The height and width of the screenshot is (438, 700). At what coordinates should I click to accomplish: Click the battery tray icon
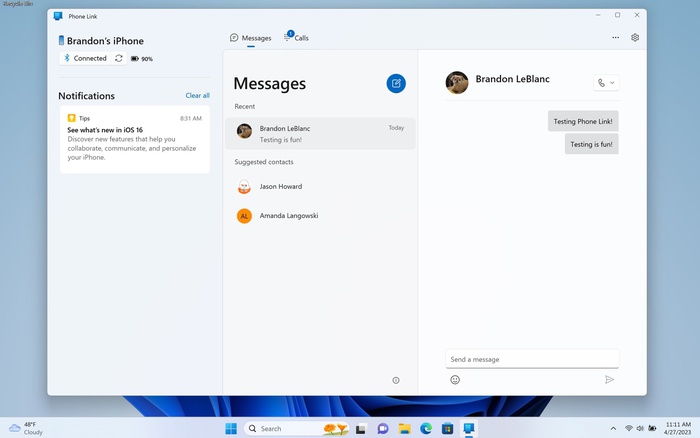[652, 429]
